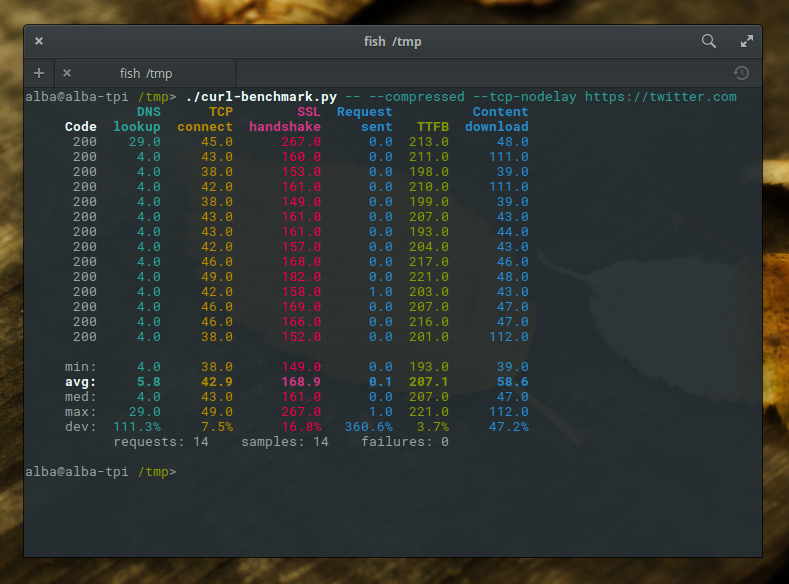Screen dimensions: 789x584
Task: Click the 'TTFB' column header
Action: pos(433,127)
